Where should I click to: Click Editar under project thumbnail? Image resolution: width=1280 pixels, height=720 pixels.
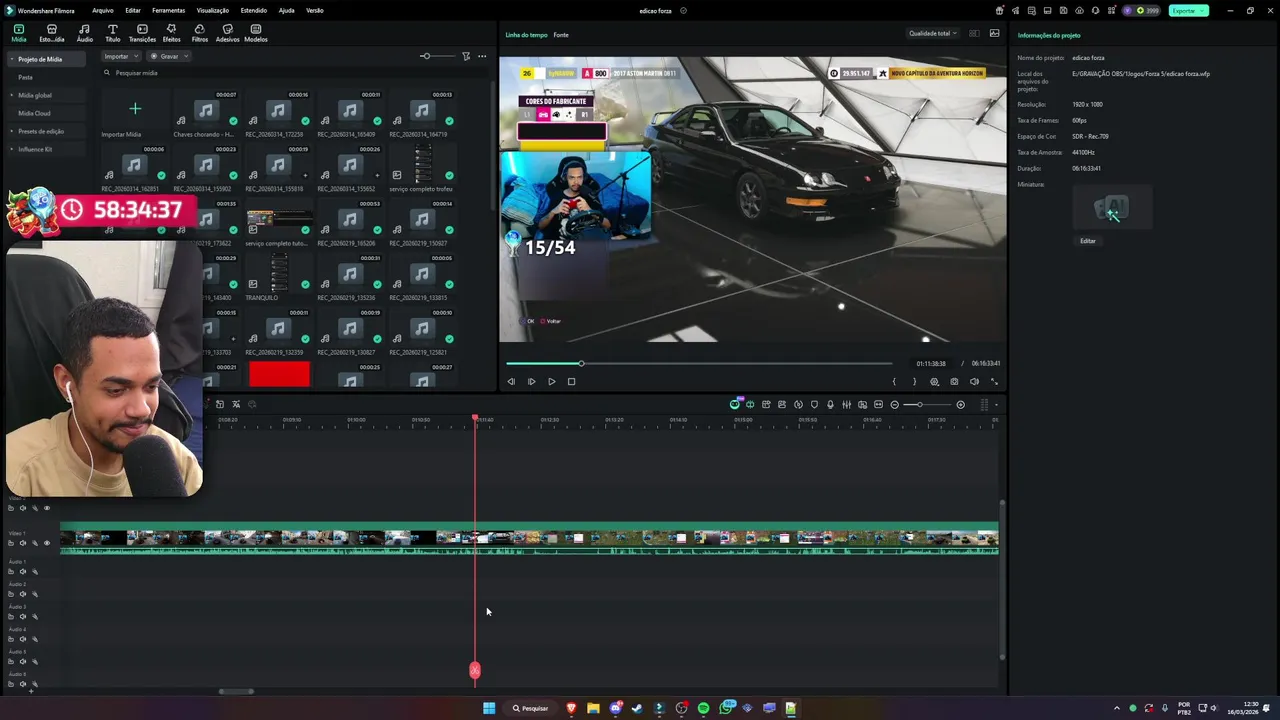pyautogui.click(x=1088, y=241)
